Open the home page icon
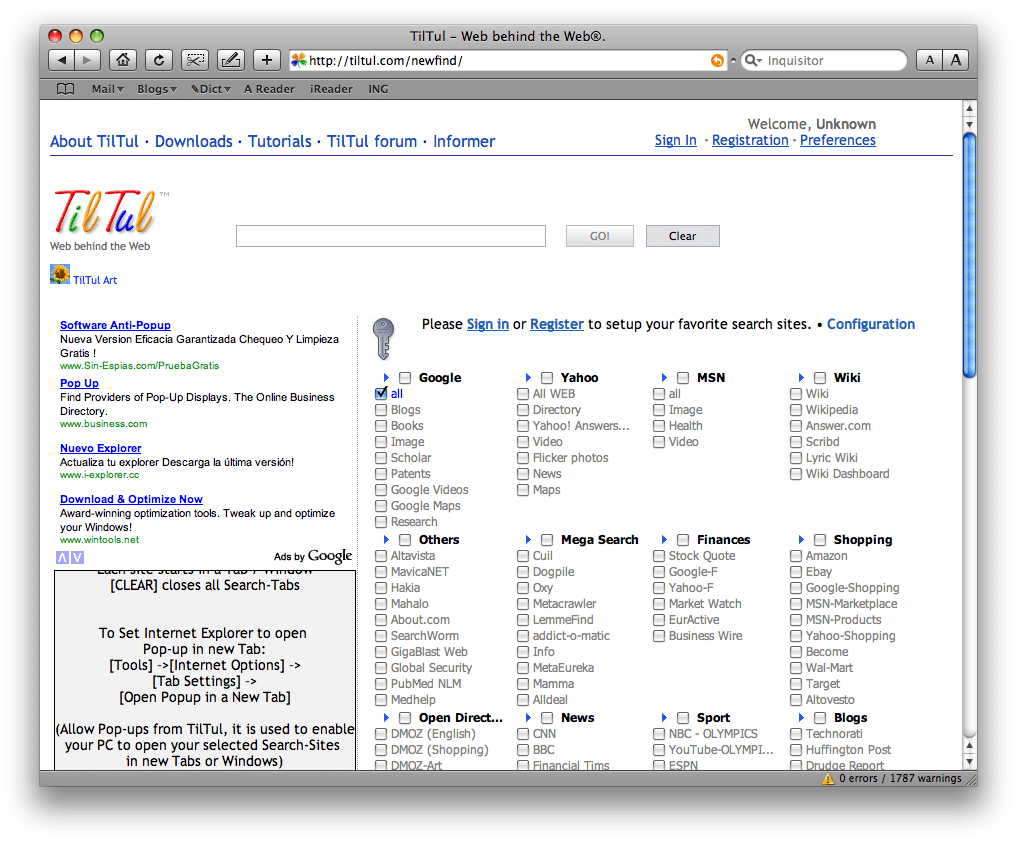This screenshot has height=841, width=1017. [x=123, y=60]
